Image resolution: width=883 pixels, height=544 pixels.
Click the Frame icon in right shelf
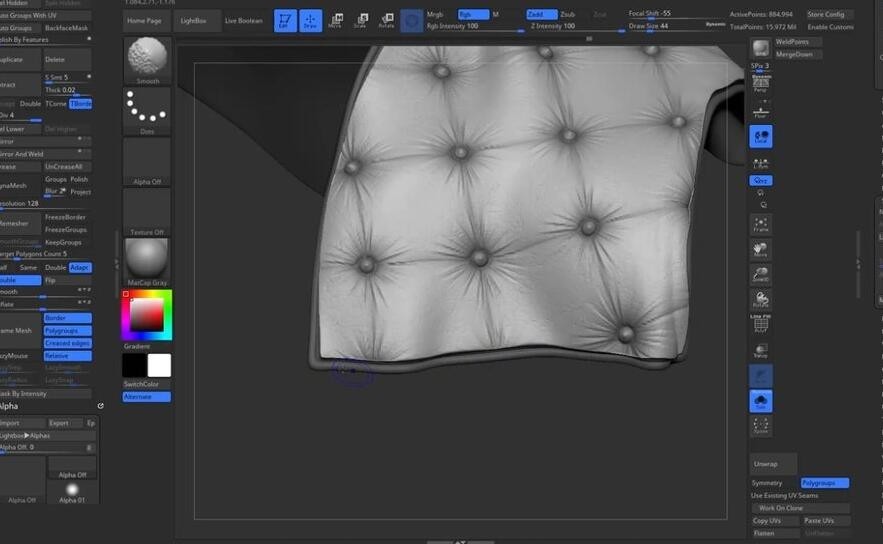(761, 225)
